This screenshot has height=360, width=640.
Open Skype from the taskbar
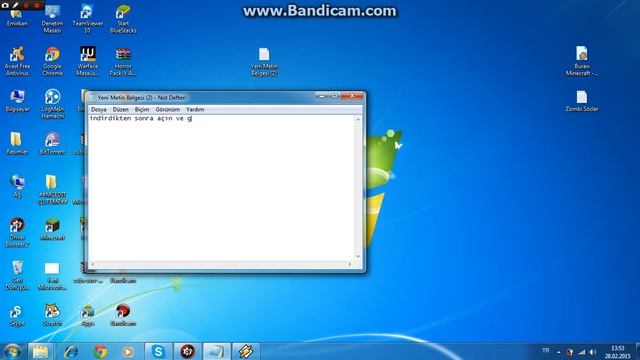tap(158, 351)
